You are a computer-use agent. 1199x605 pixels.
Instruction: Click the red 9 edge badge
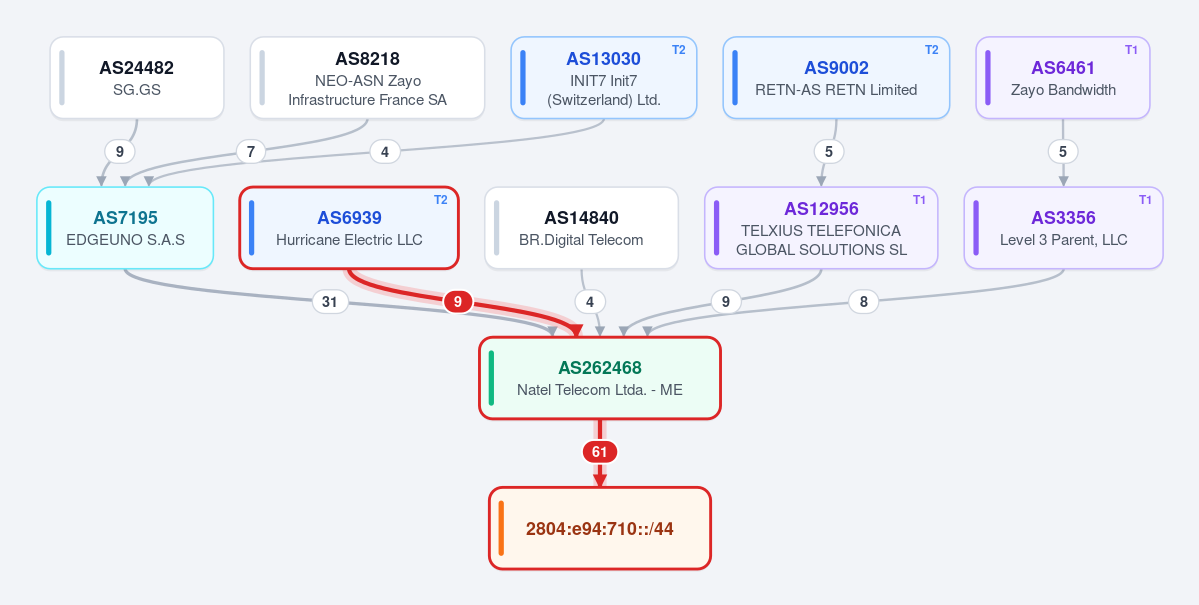point(457,302)
